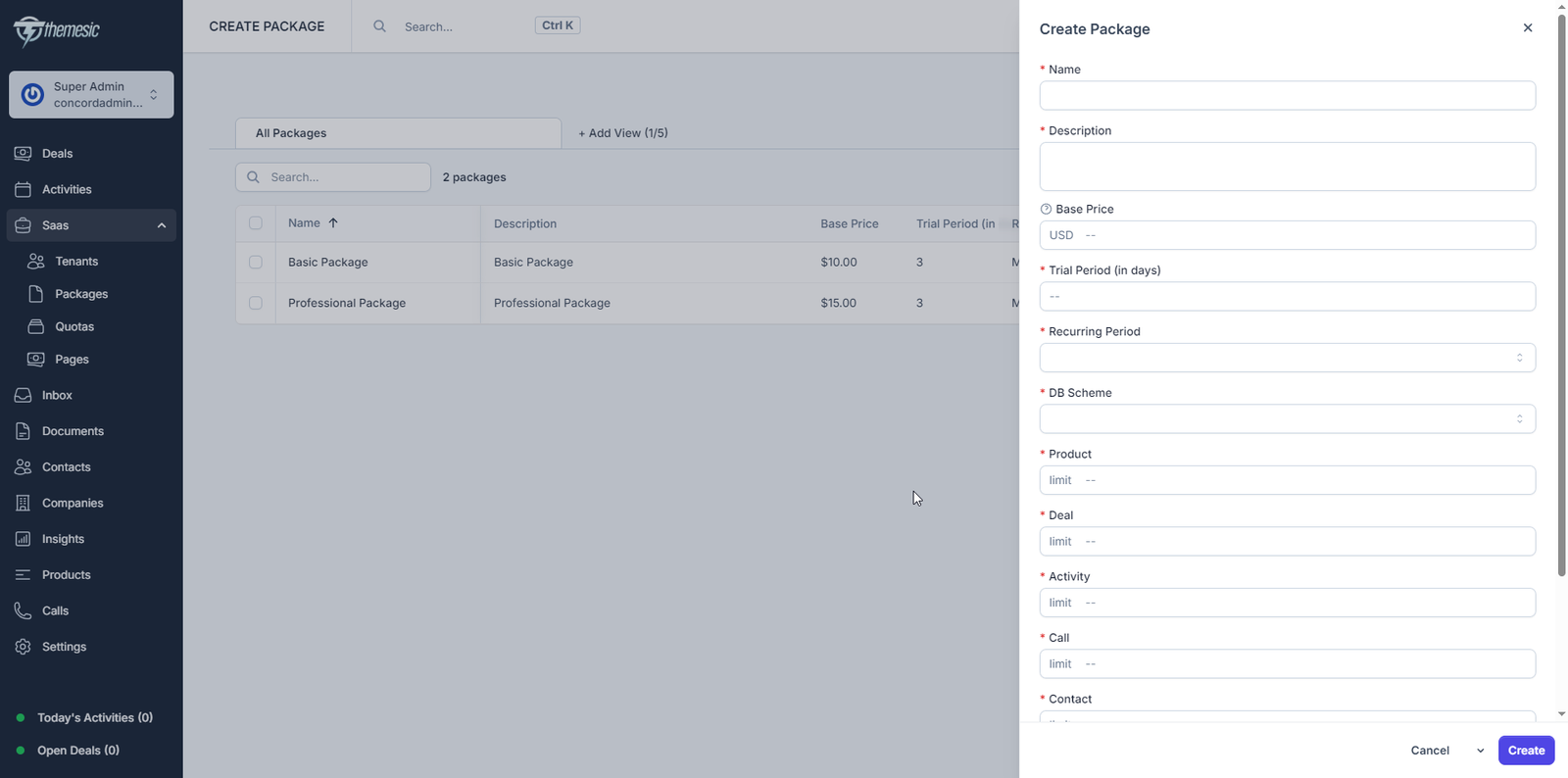Expand the DB Scheme dropdown

(1287, 419)
